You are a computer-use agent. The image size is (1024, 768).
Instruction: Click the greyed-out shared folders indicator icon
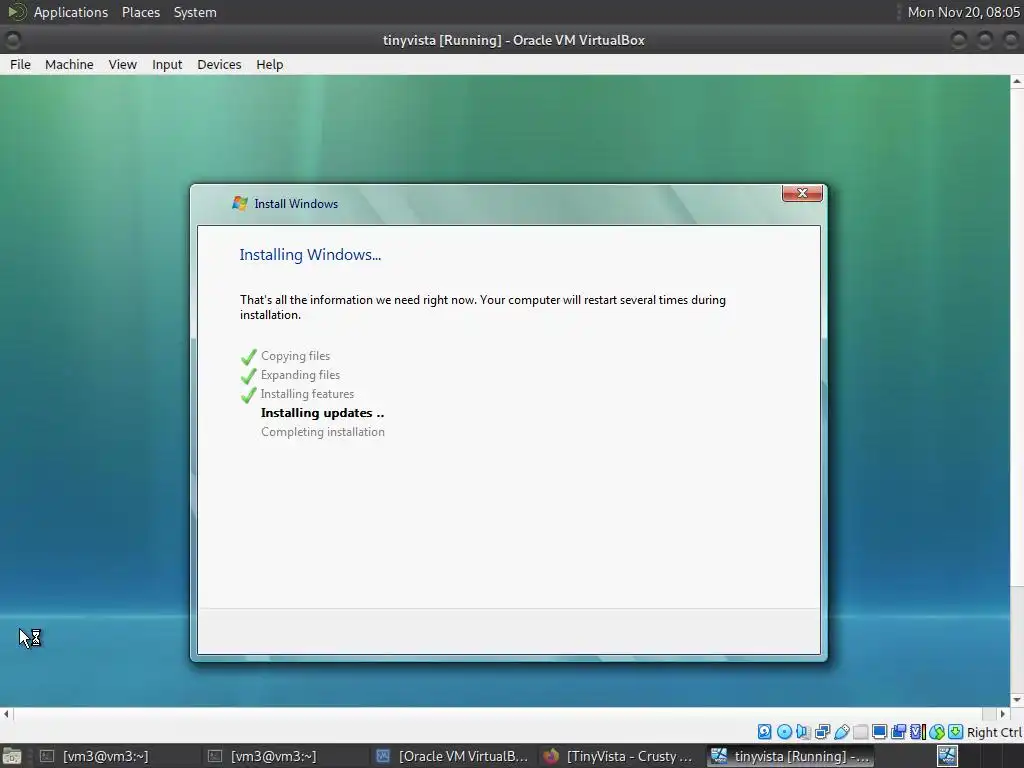pyautogui.click(x=861, y=732)
